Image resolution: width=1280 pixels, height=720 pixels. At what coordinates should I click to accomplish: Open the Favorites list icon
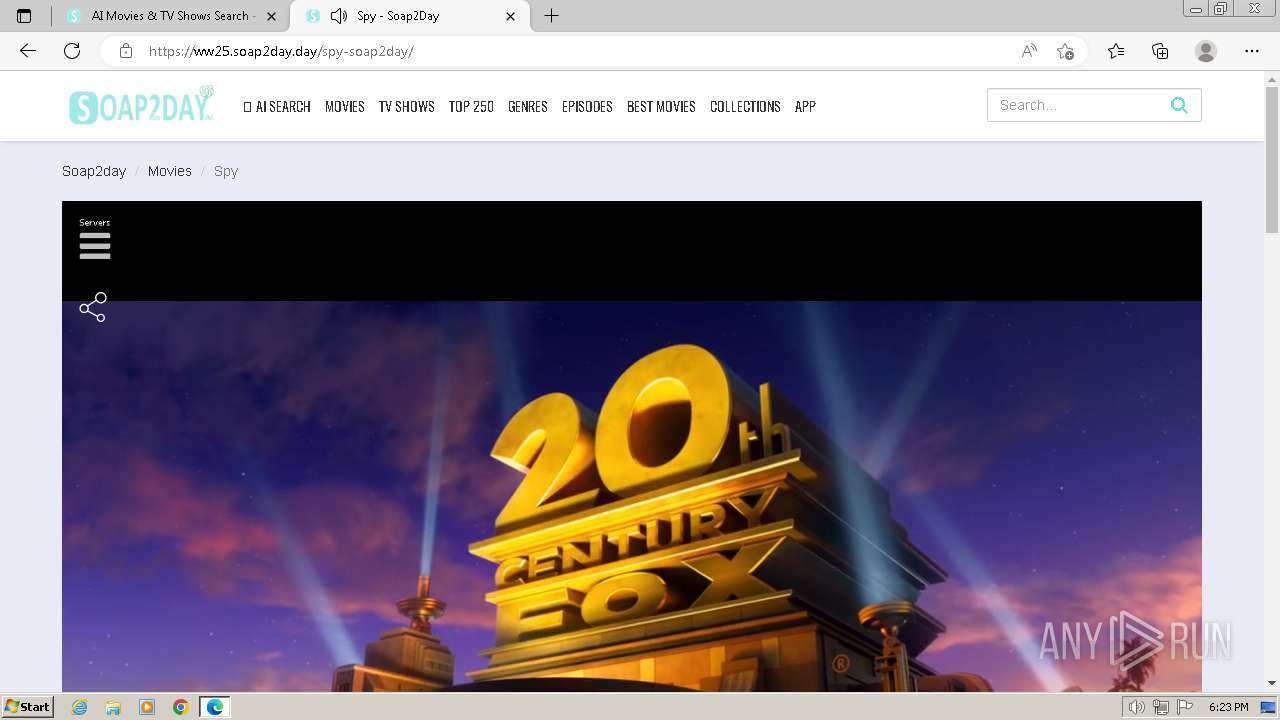click(1116, 51)
